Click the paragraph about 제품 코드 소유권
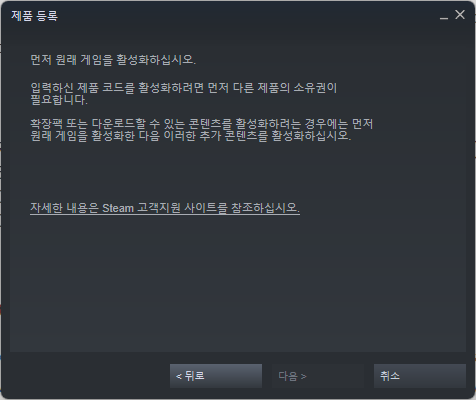Screen dimensions: 476x400 tap(184, 94)
